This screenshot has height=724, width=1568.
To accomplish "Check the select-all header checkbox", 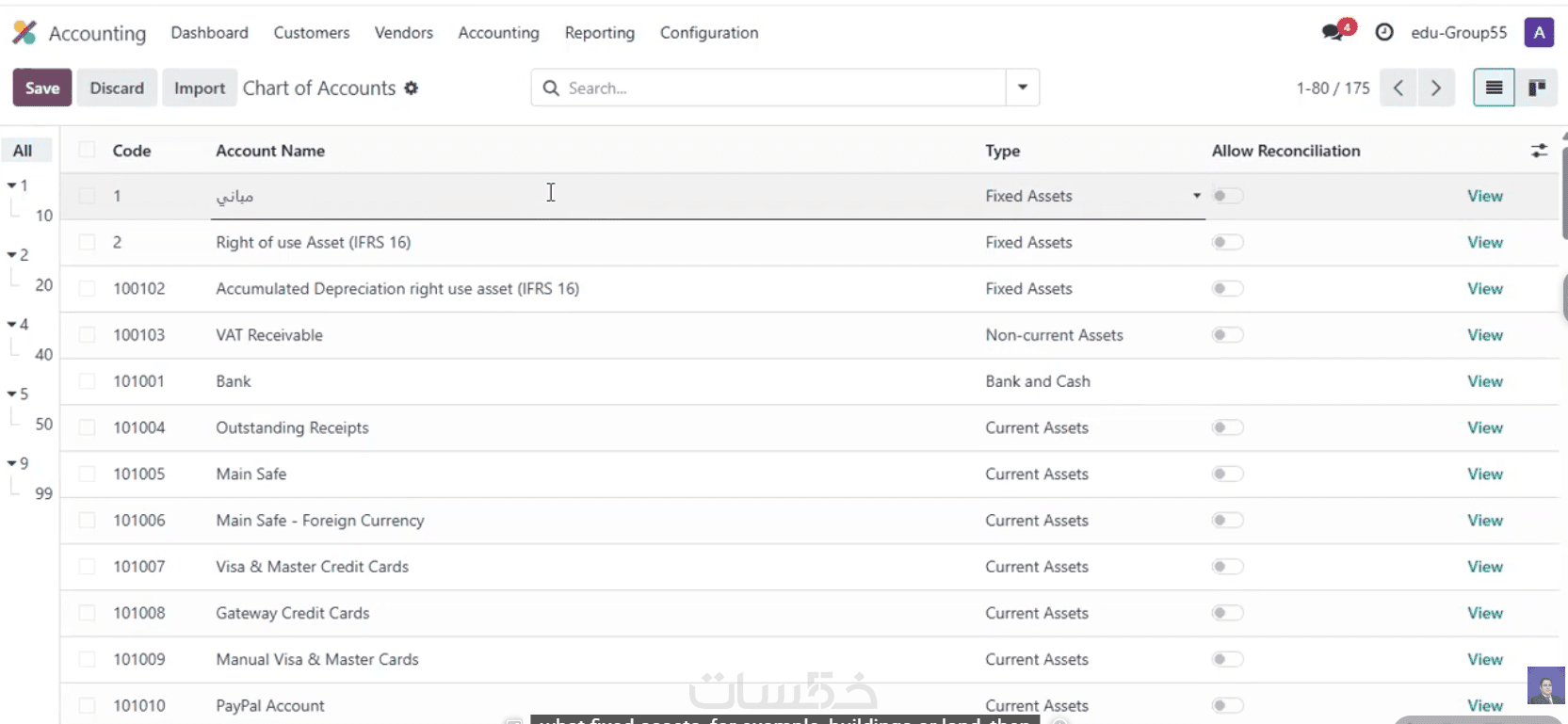I will 88,151.
